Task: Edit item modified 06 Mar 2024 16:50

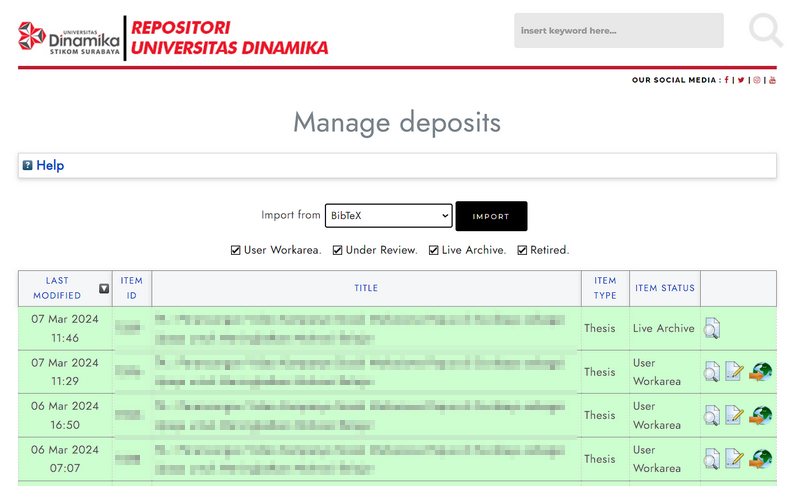Action: [734, 415]
